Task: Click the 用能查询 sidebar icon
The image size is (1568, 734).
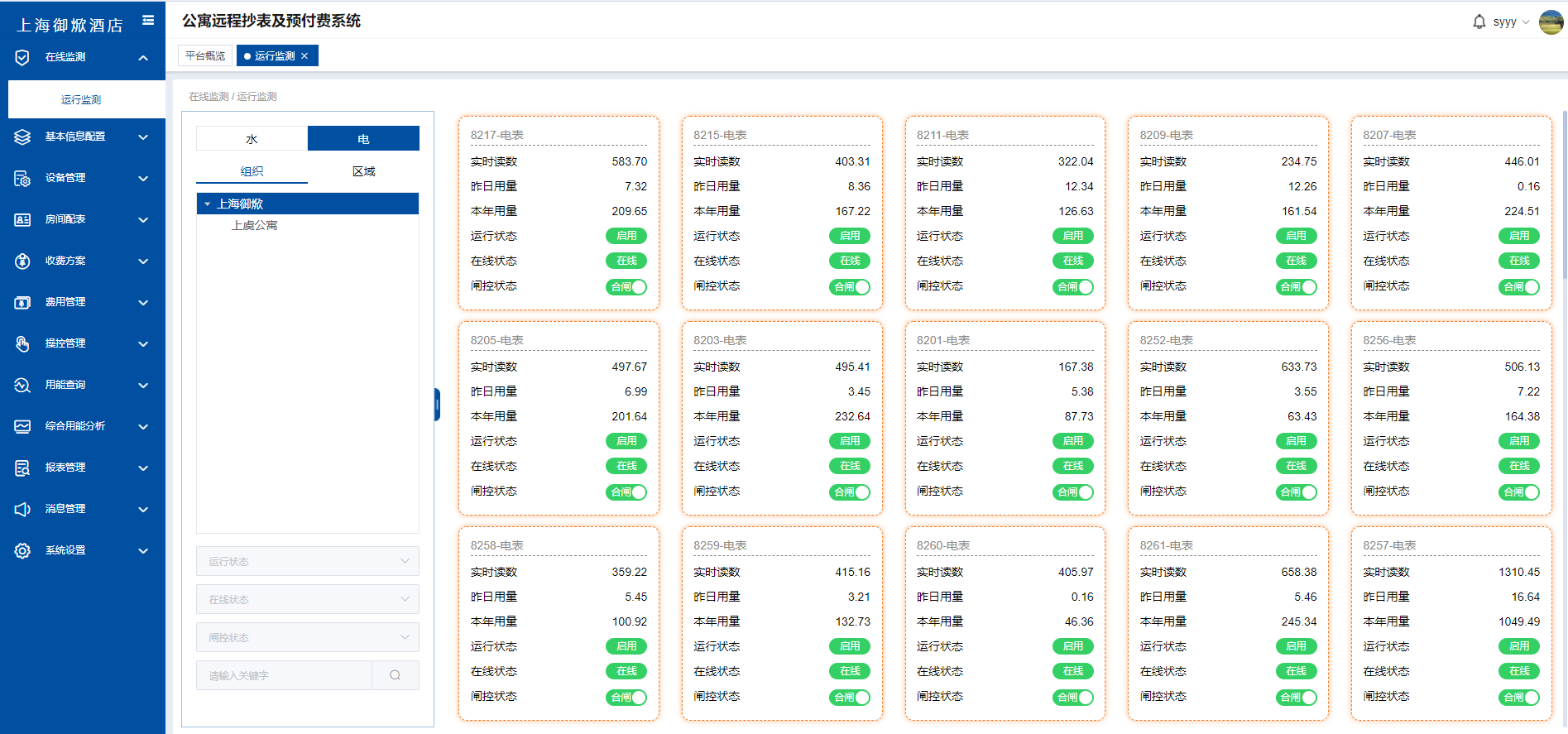Action: [22, 385]
